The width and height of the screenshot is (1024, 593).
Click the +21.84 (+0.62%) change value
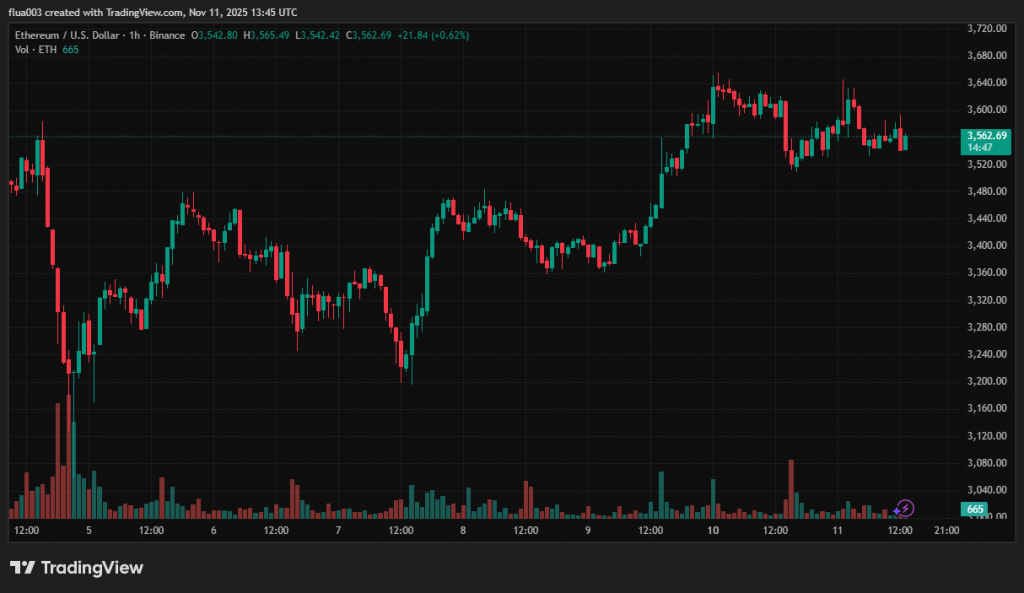click(433, 35)
